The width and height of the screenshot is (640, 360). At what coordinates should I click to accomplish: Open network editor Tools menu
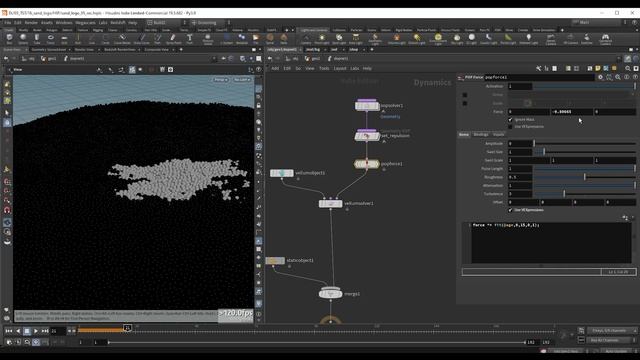tap(324, 68)
